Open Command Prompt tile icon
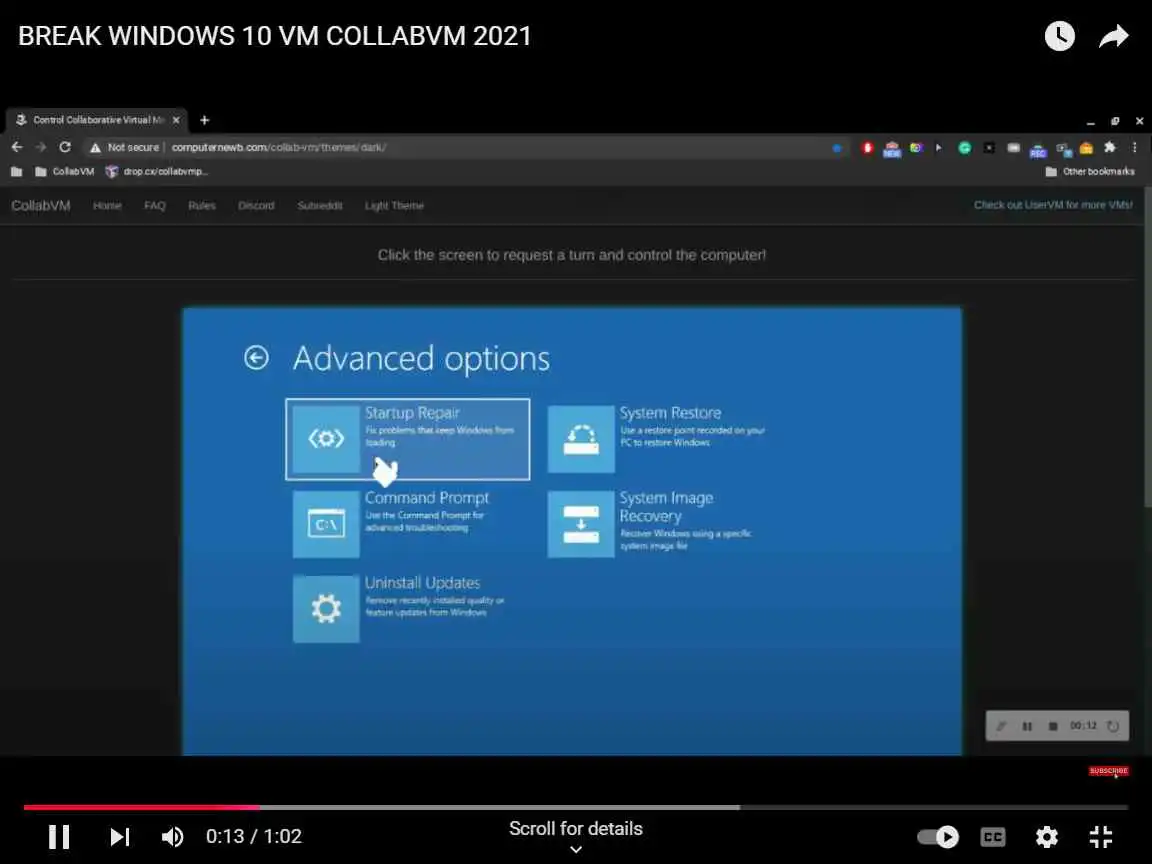Image resolution: width=1152 pixels, height=864 pixels. point(326,524)
